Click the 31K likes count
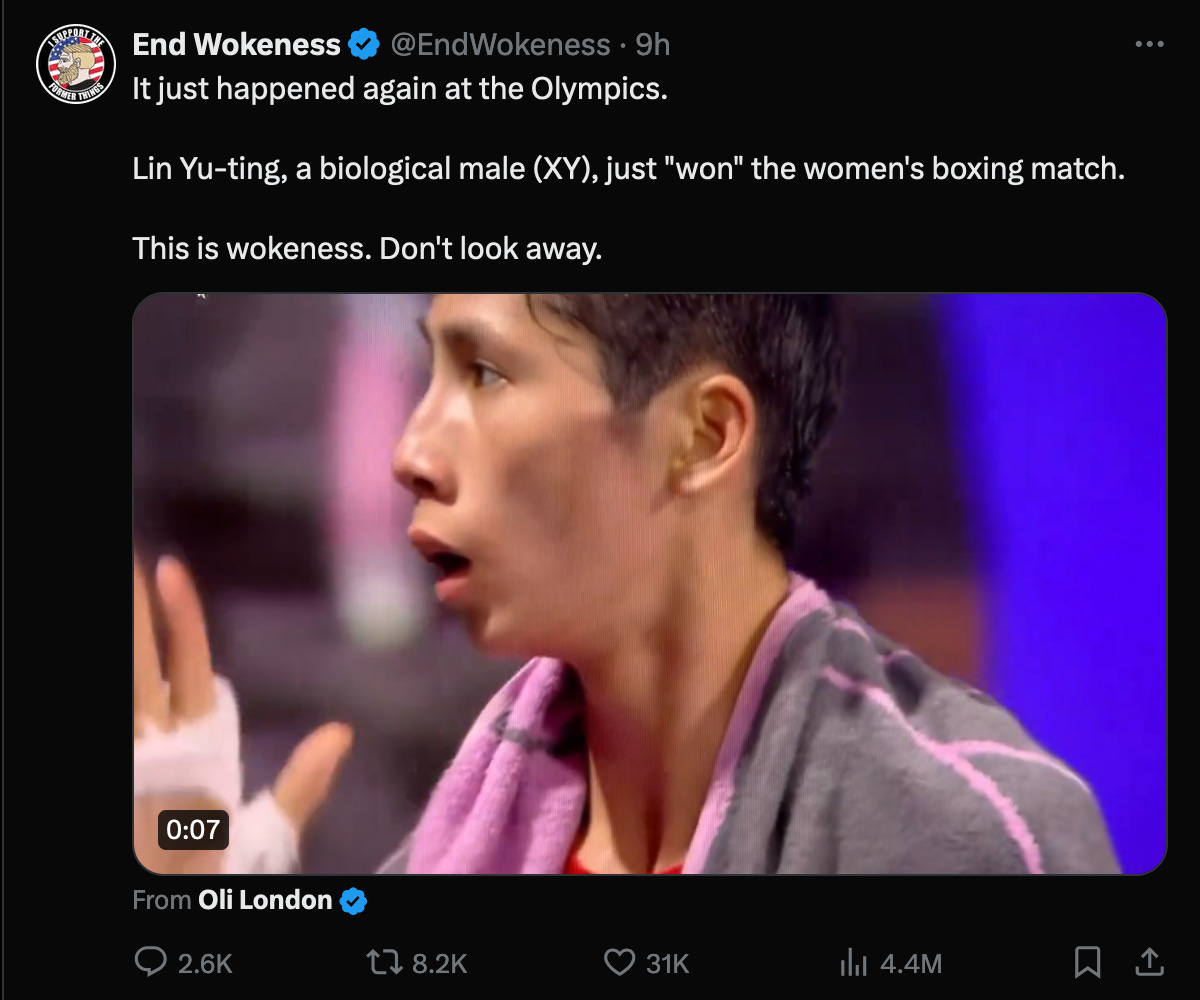 pyautogui.click(x=668, y=963)
